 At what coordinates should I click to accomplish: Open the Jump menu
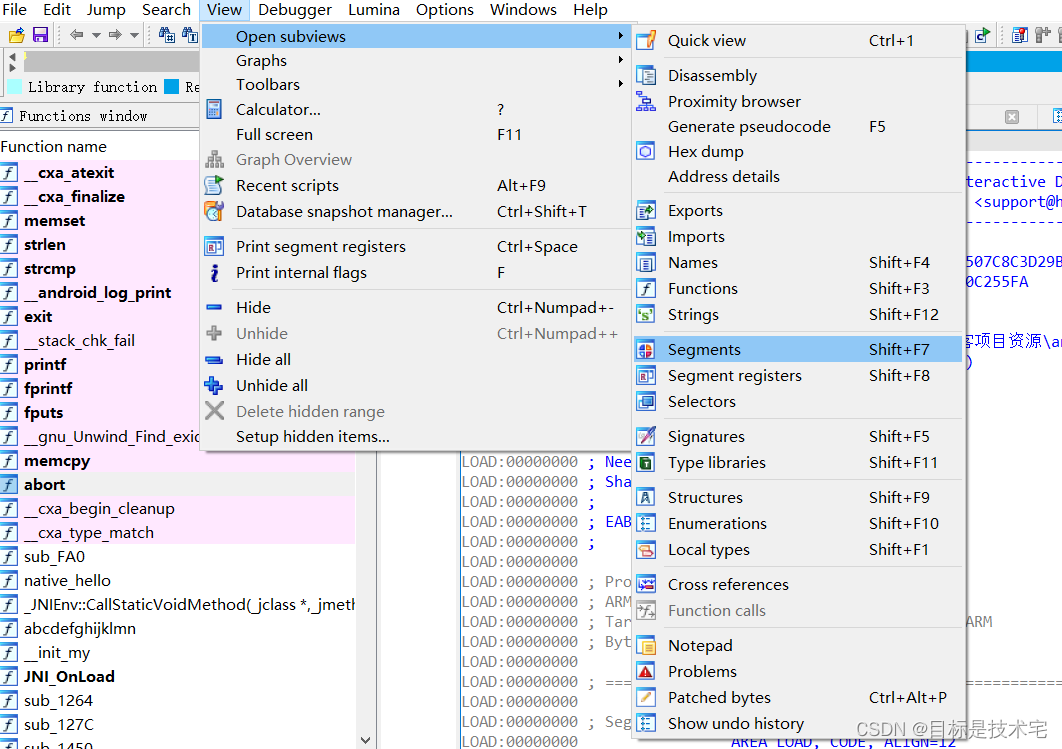tap(106, 10)
